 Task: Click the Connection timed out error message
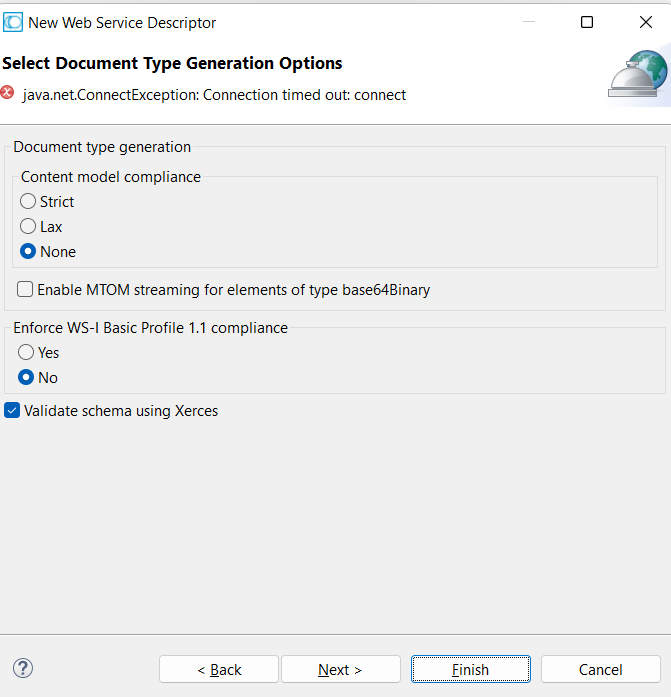point(214,95)
